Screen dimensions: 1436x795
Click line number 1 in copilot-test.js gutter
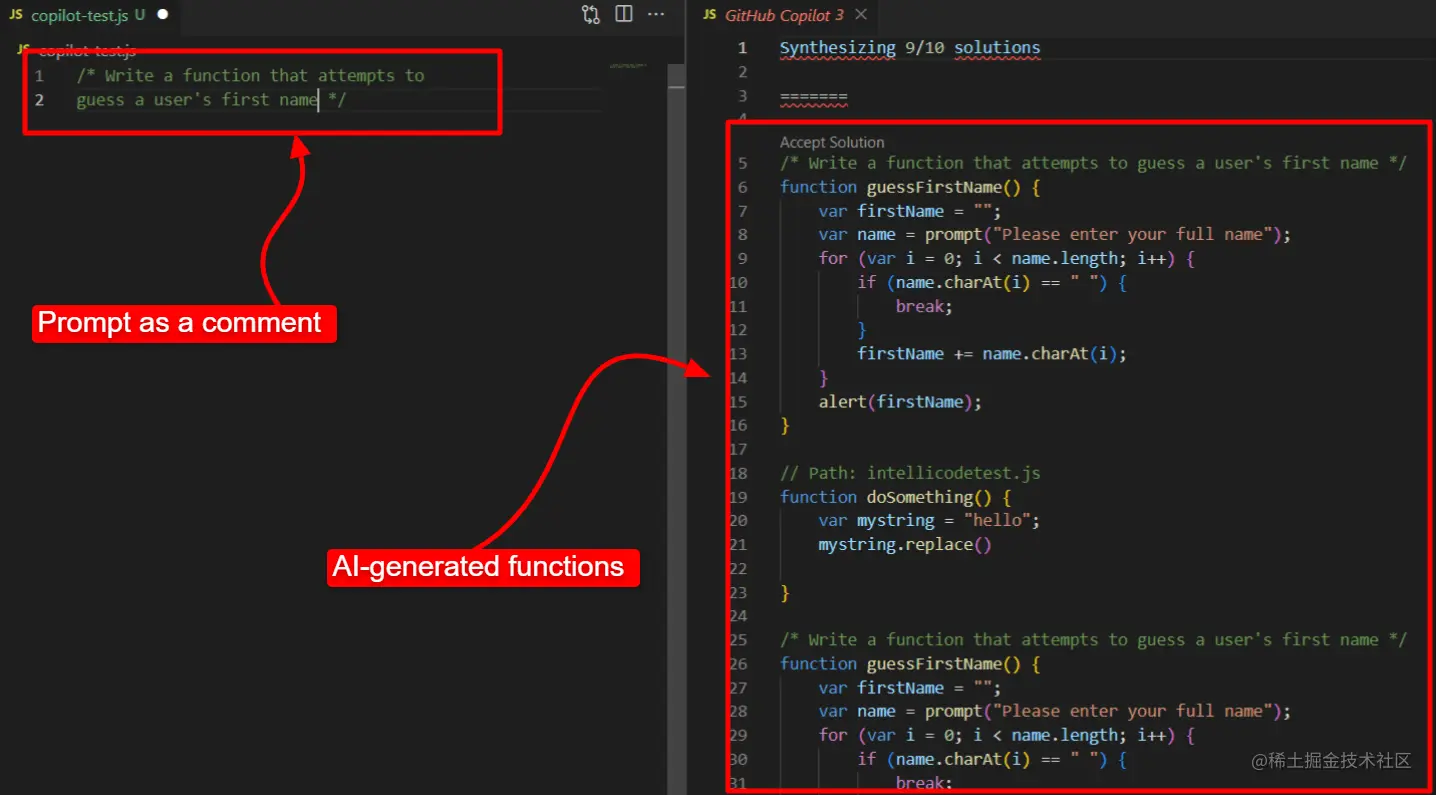pos(39,76)
